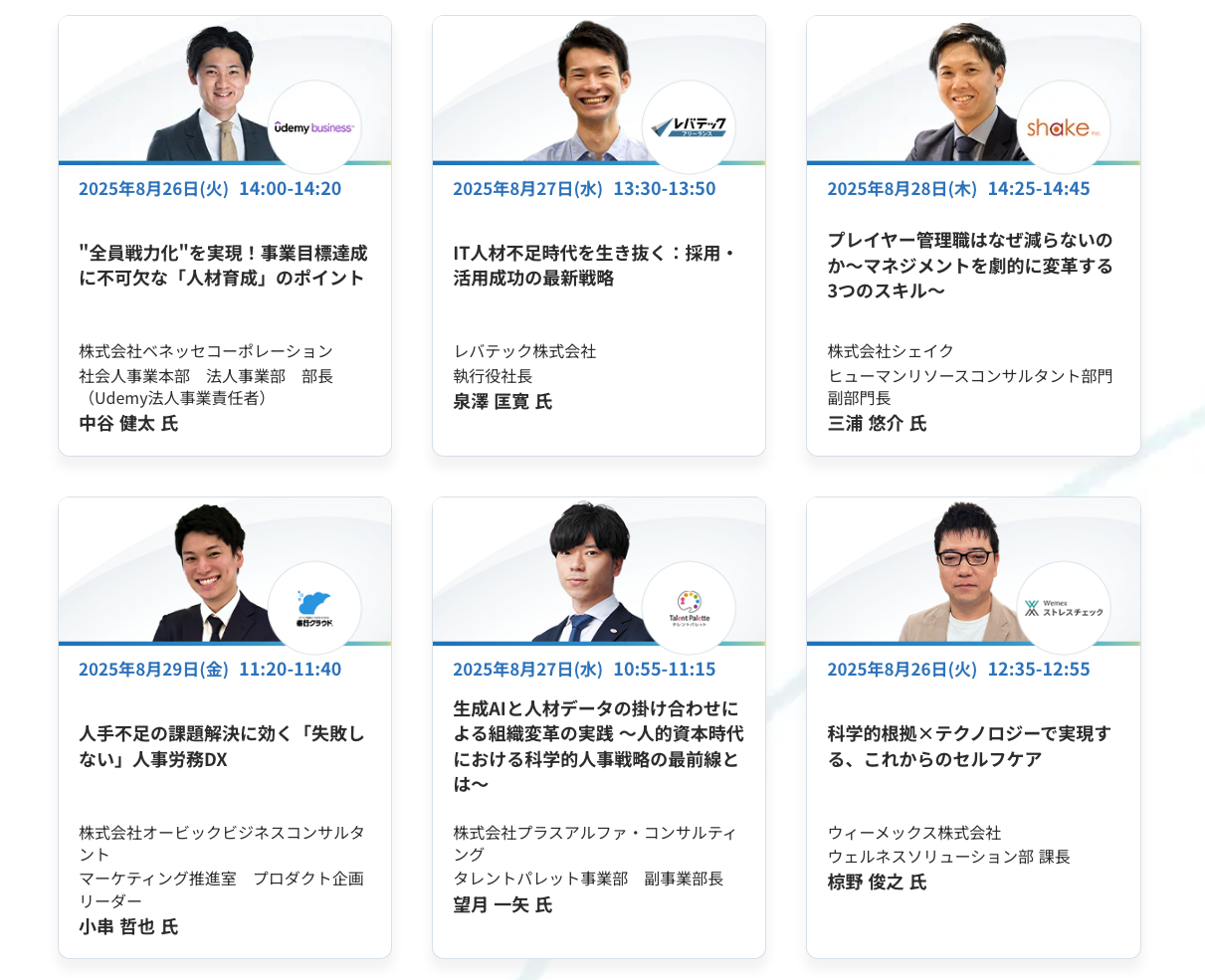
Task: Open the speaker photo of 泉澤 匡寛
Action: (x=591, y=93)
